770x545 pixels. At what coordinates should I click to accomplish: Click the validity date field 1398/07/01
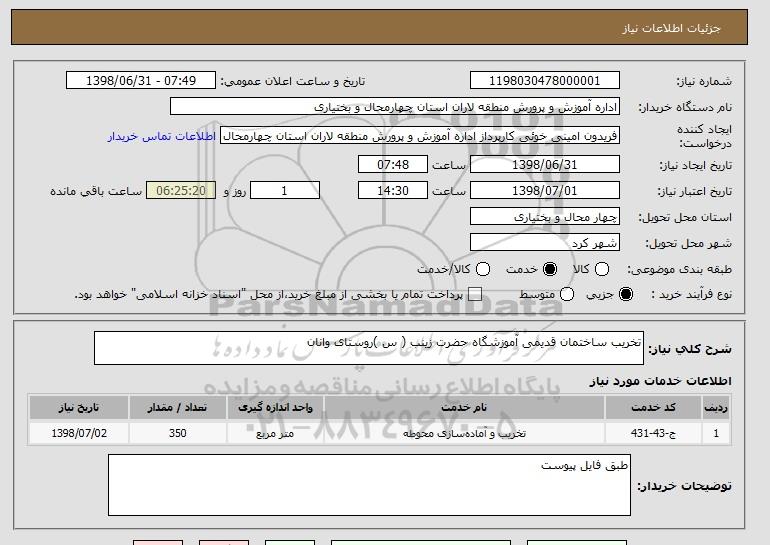(x=545, y=191)
